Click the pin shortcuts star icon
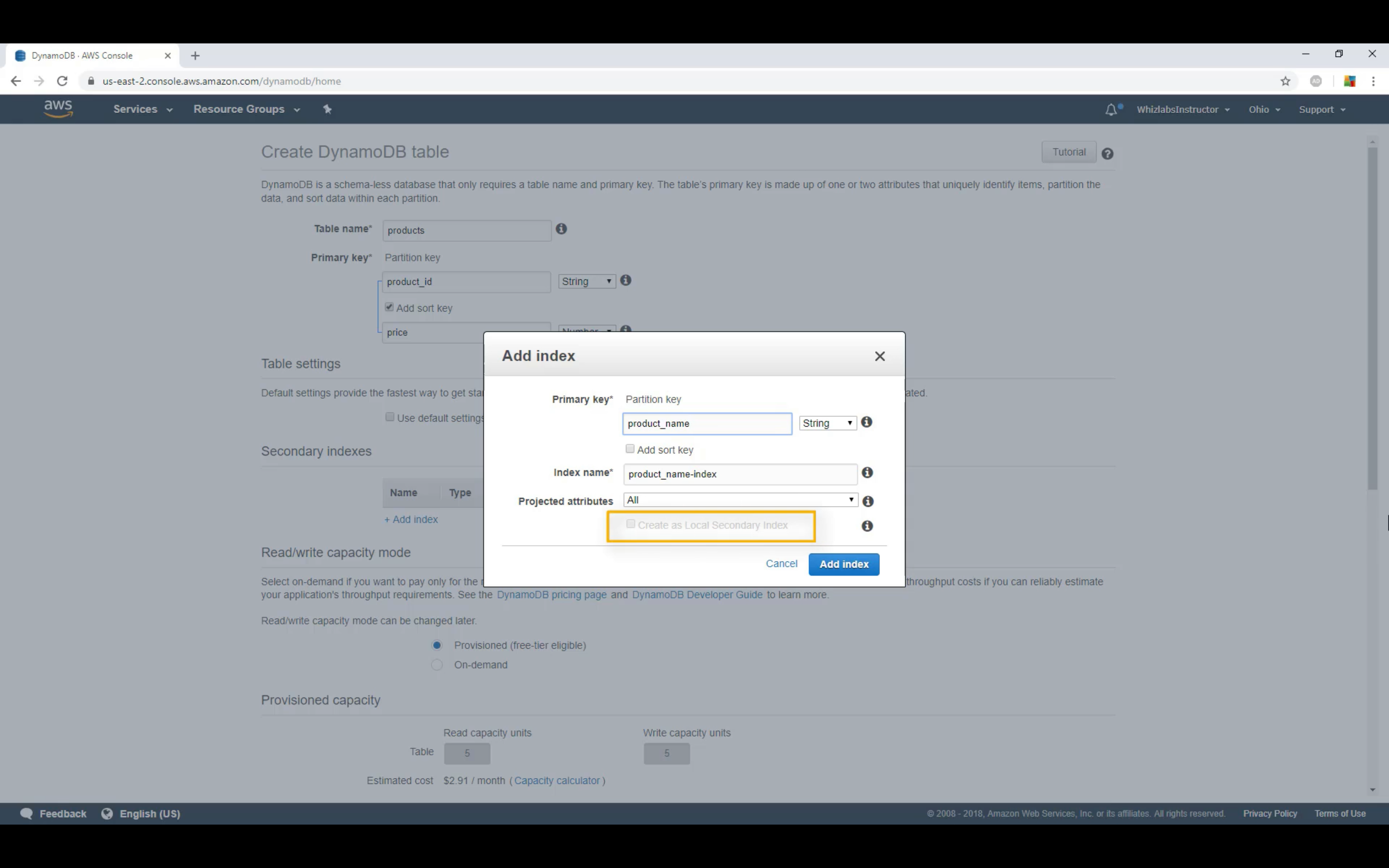1389x868 pixels. tap(327, 109)
